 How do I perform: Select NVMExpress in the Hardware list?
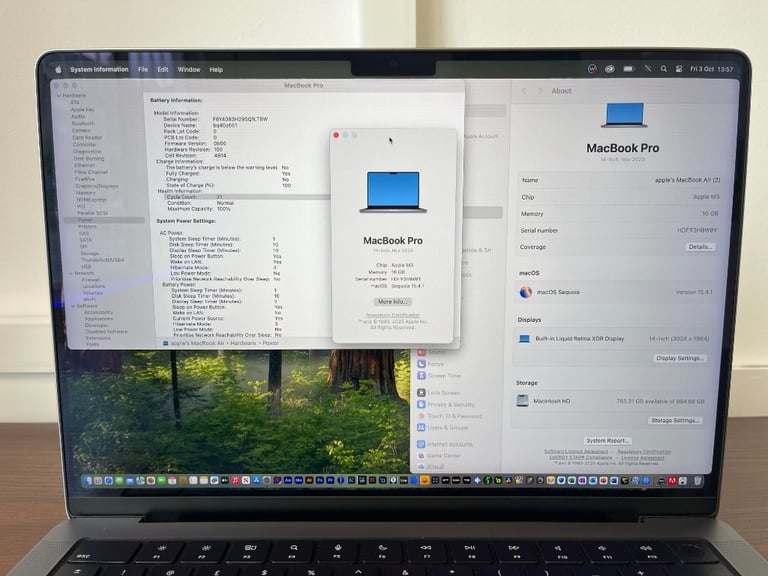[91, 200]
